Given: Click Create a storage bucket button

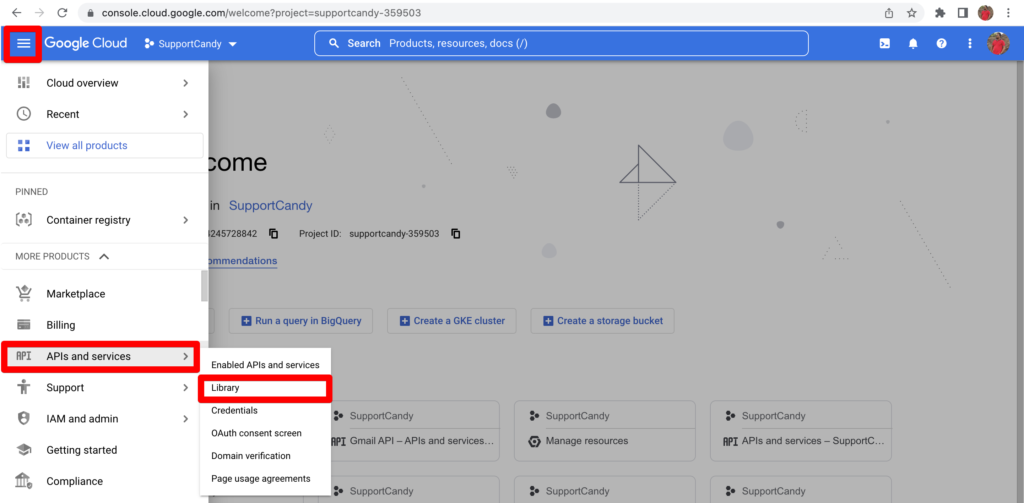Looking at the screenshot, I should pyautogui.click(x=603, y=321).
